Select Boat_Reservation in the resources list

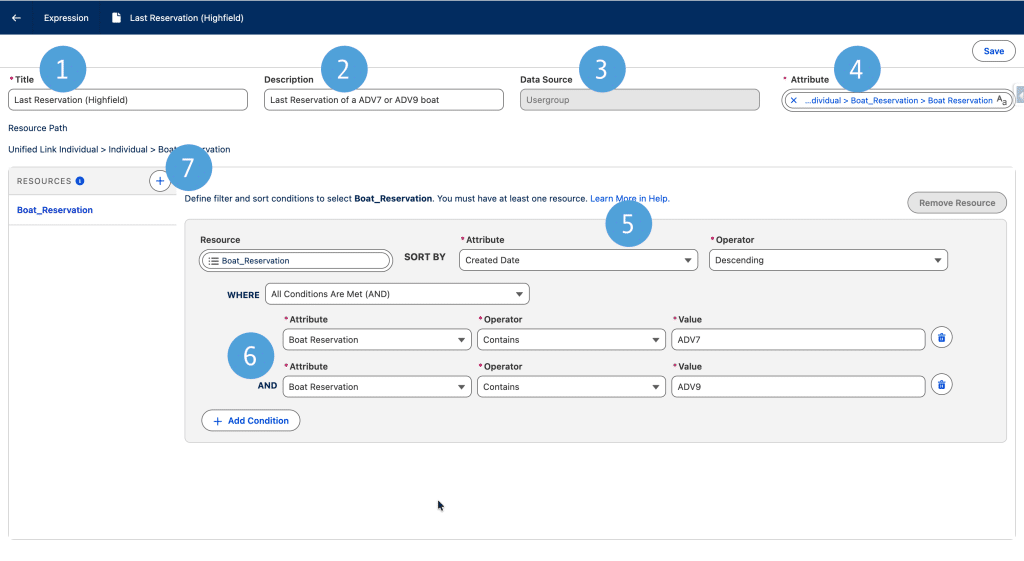tap(55, 210)
